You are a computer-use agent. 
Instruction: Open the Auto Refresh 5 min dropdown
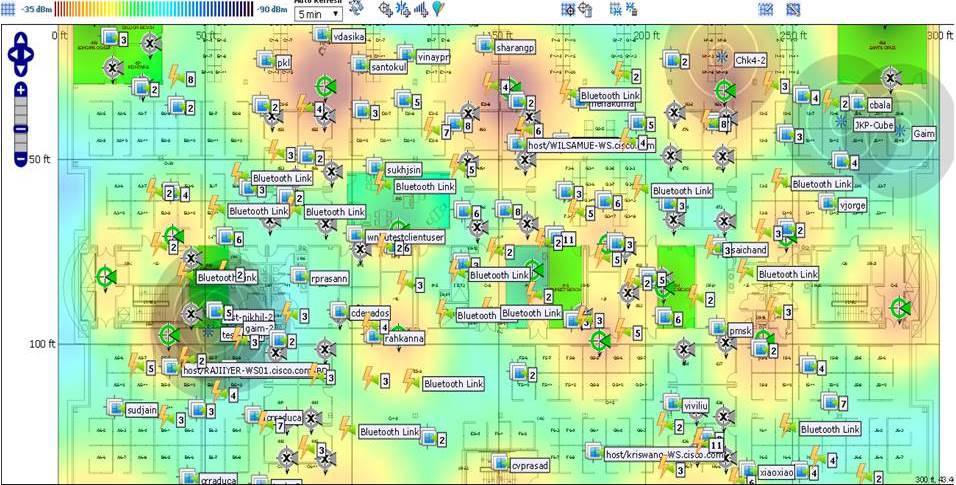pyautogui.click(x=318, y=13)
